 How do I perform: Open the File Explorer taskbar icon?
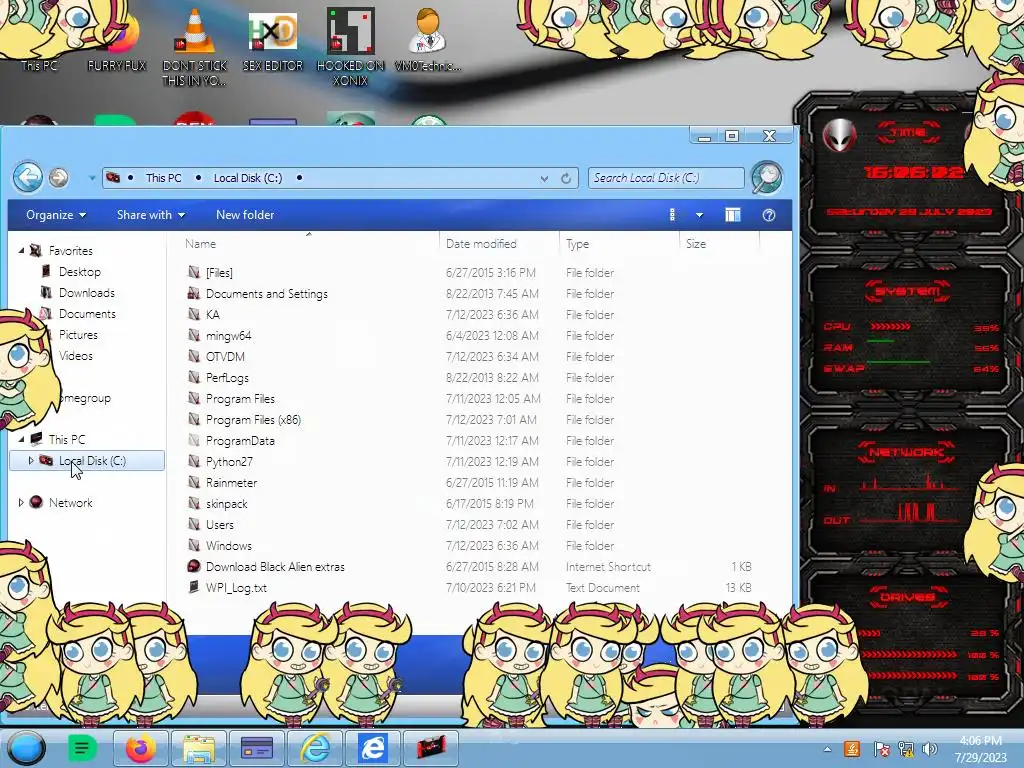point(199,748)
